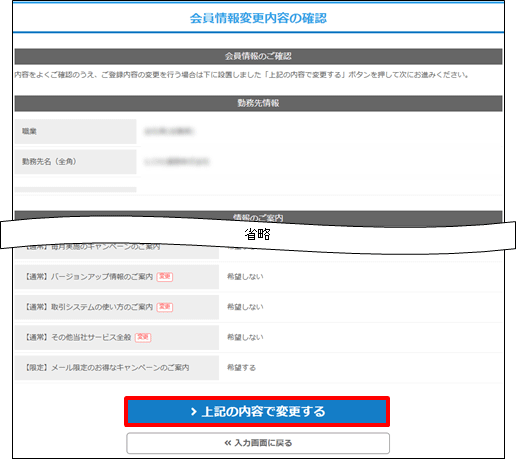Click the 変更 badge beside バージョンアップ情報のご案内
Image resolution: width=516 pixels, height=459 pixels.
pos(165,277)
